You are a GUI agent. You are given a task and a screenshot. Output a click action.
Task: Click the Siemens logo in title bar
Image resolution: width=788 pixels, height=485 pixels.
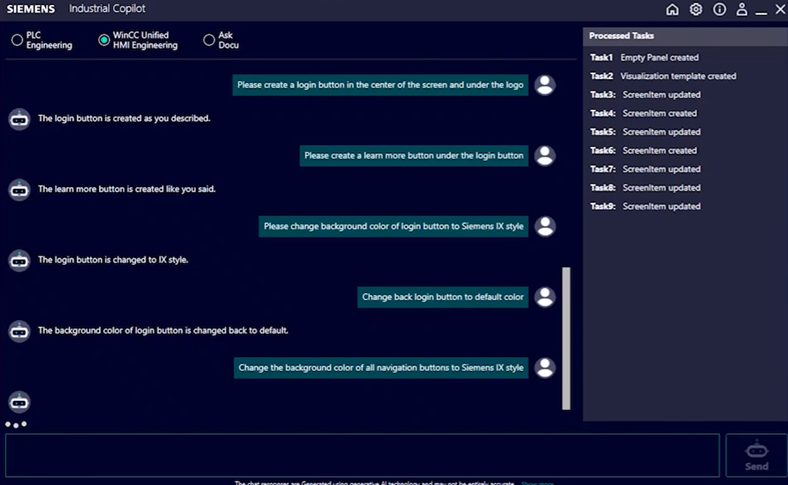point(31,9)
